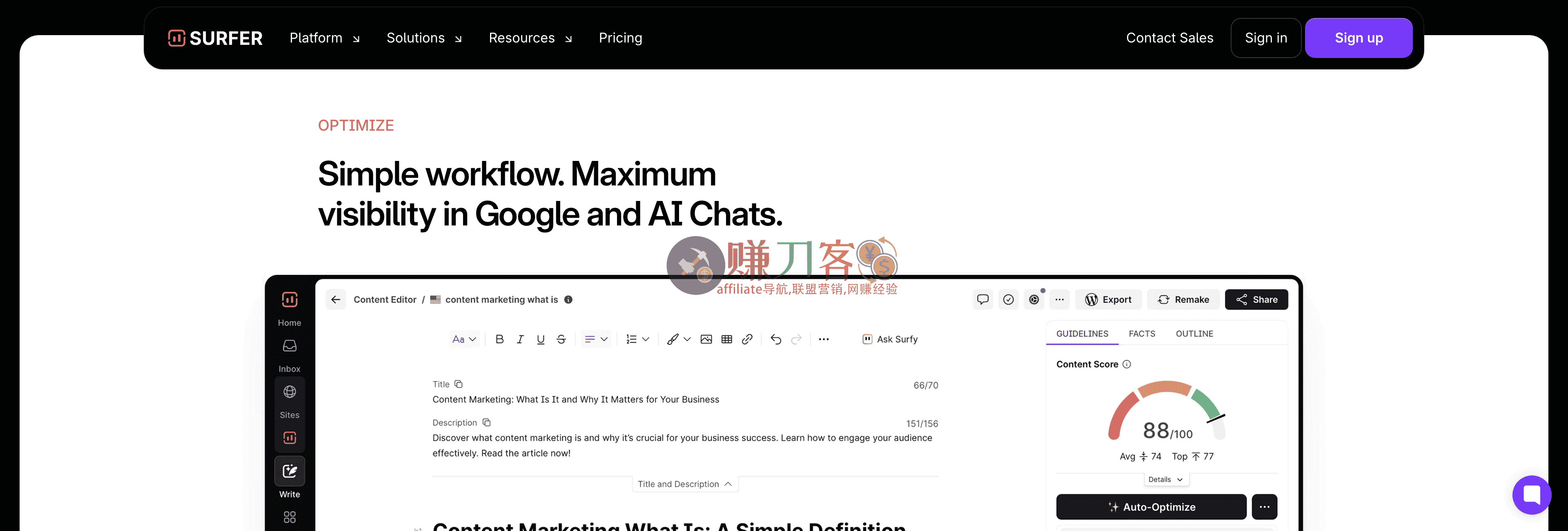Expand the Resources menu

[x=531, y=38]
